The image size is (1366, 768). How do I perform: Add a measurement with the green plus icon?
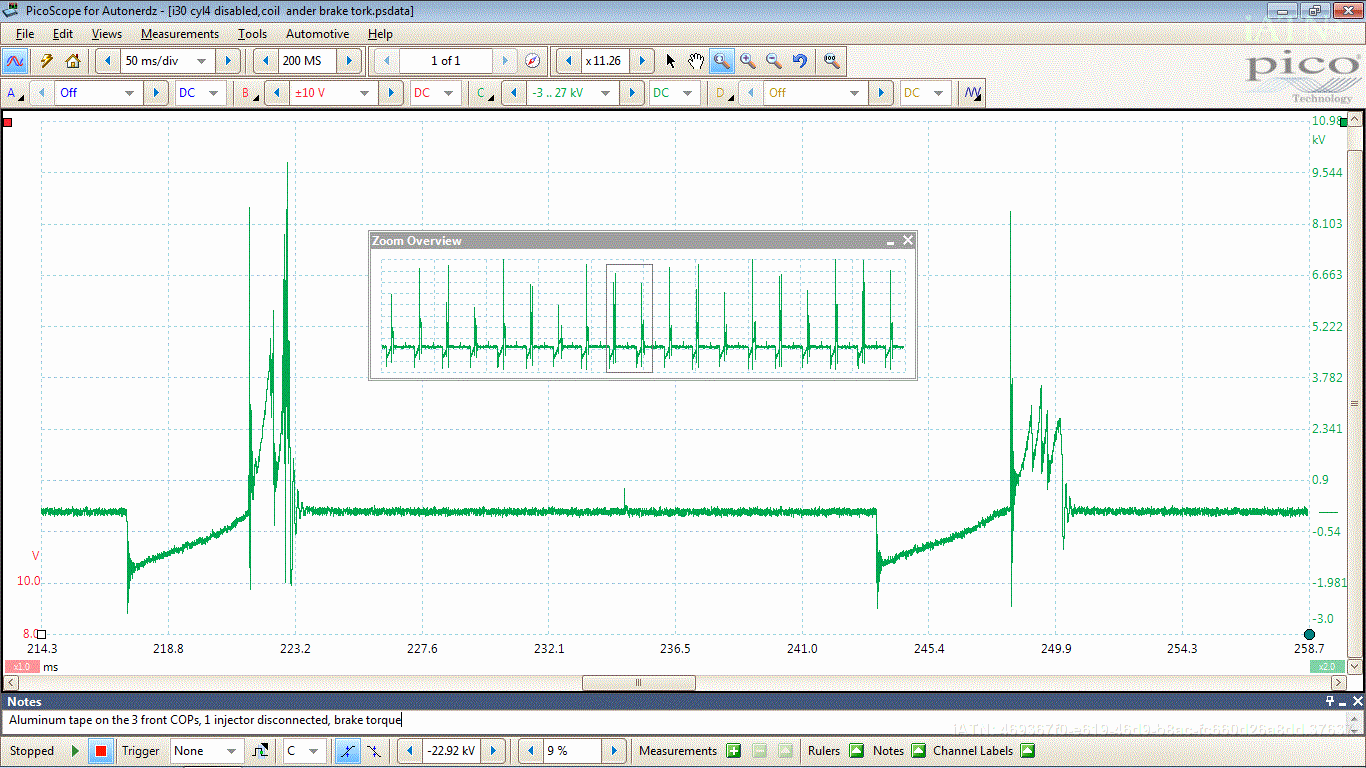point(733,750)
